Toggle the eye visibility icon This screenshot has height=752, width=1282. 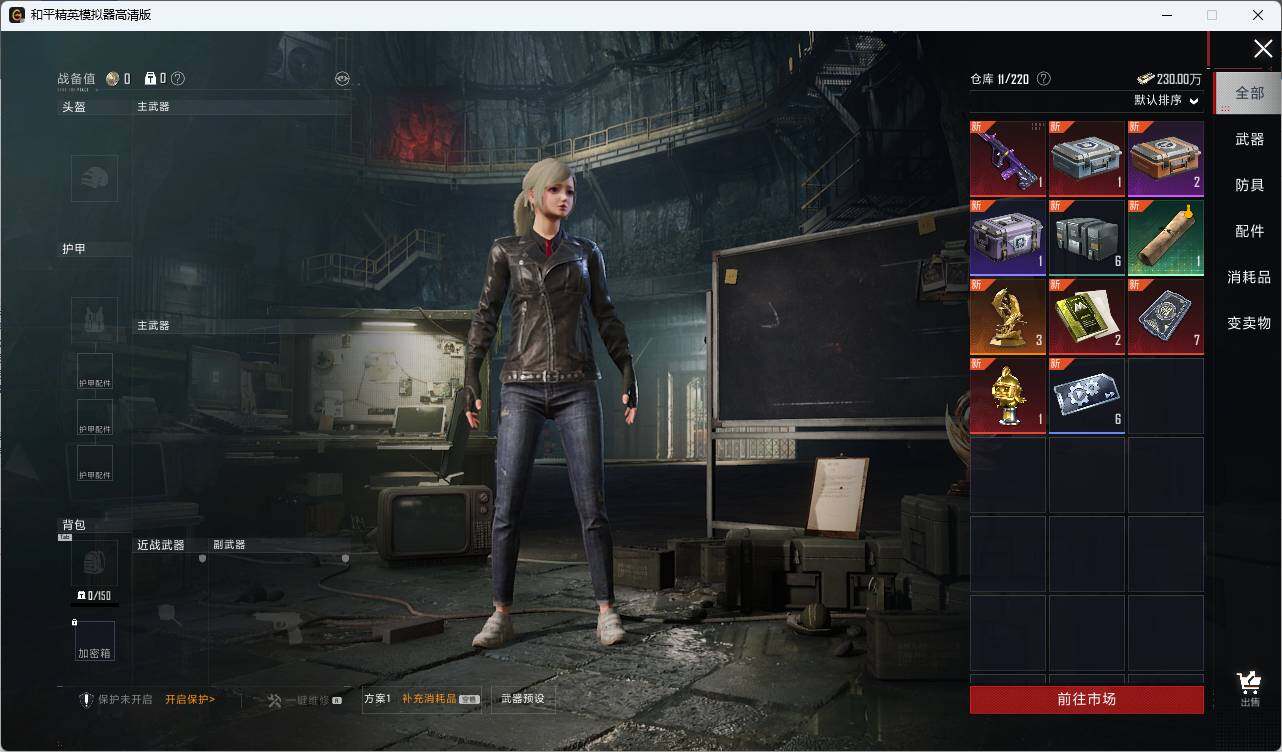[342, 79]
